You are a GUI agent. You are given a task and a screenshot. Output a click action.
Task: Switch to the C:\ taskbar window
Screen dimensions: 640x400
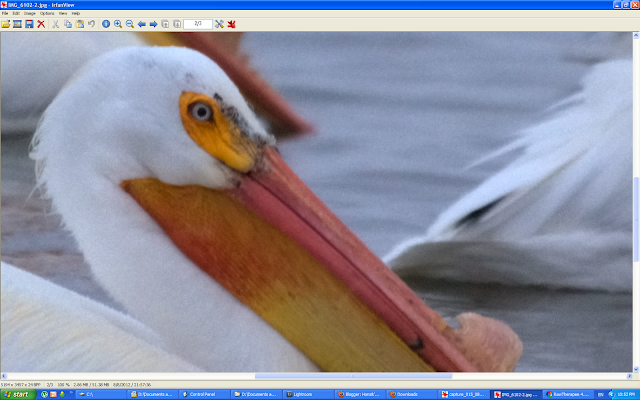[101, 394]
